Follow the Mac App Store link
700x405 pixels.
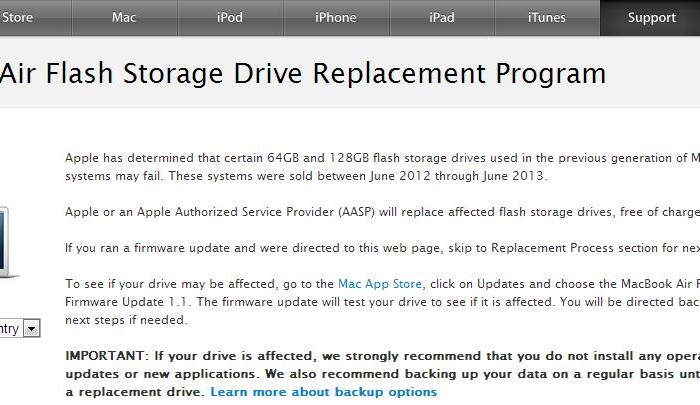click(380, 284)
